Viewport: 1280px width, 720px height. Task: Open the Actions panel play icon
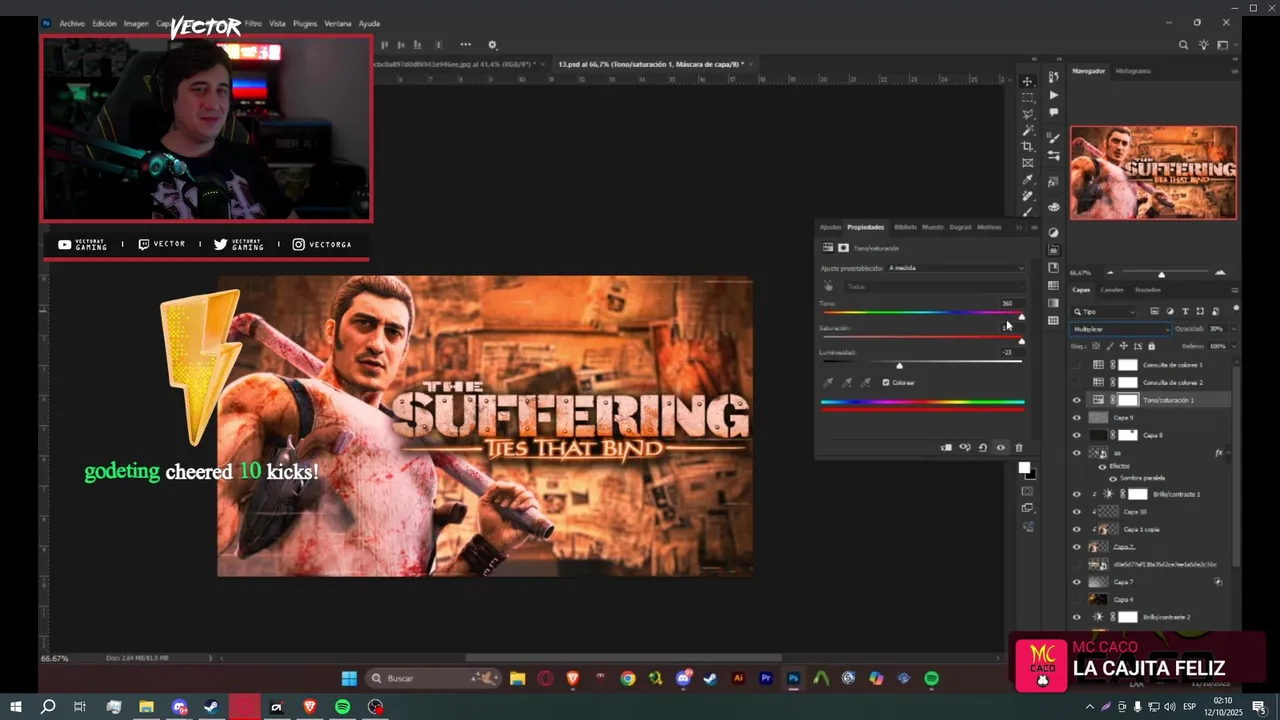pos(1053,96)
